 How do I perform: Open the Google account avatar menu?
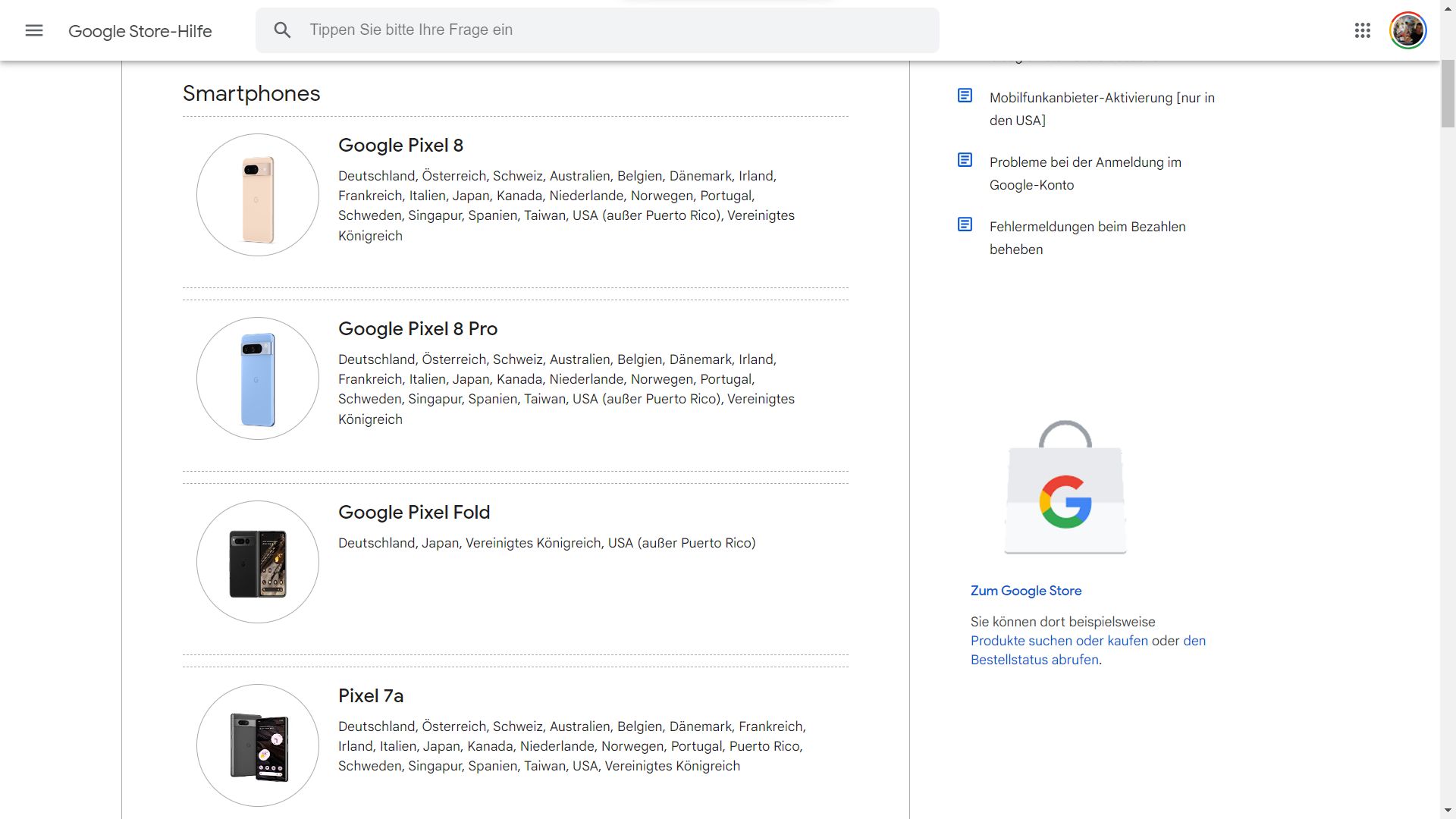click(x=1407, y=30)
